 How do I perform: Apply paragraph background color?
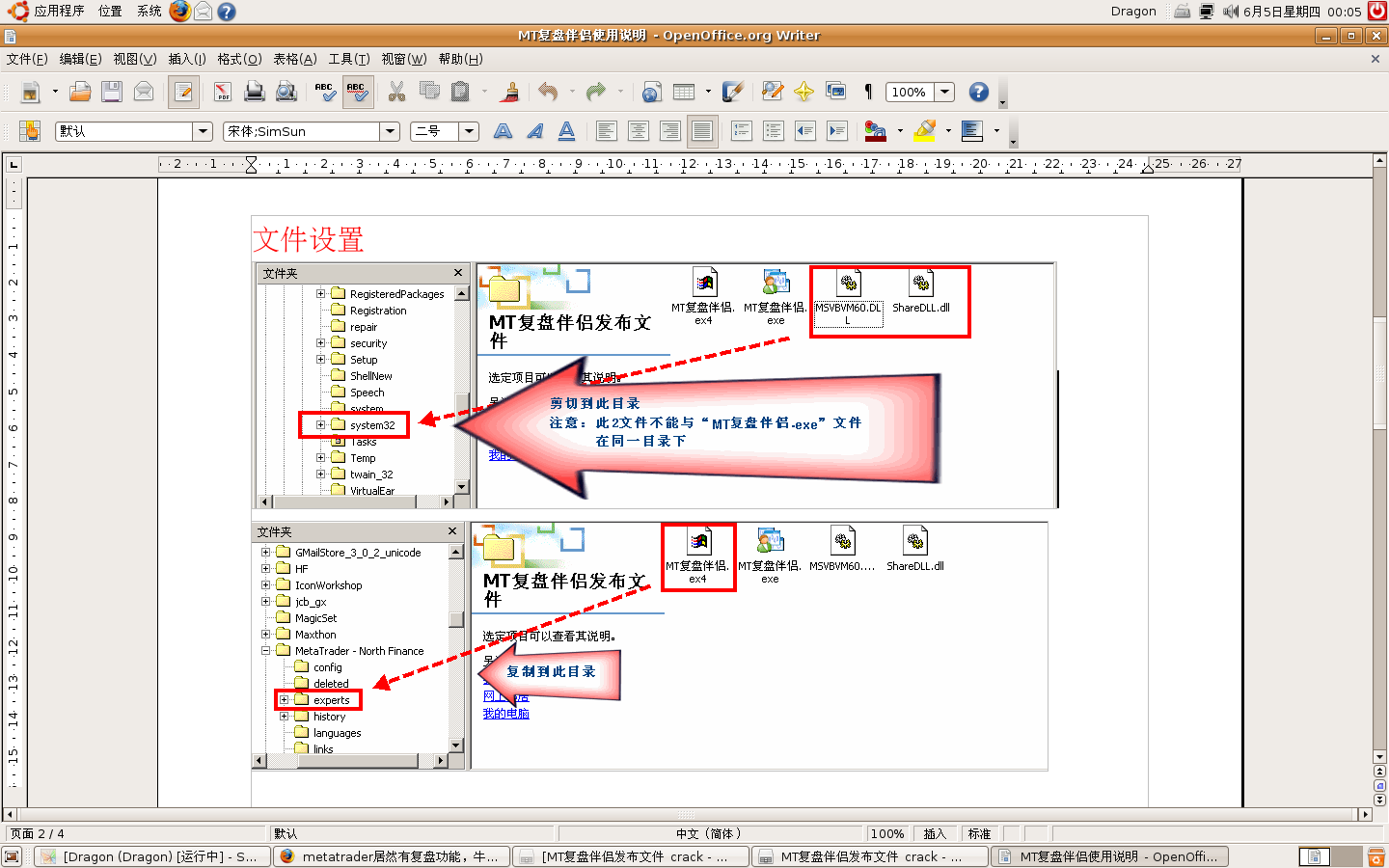(x=972, y=131)
